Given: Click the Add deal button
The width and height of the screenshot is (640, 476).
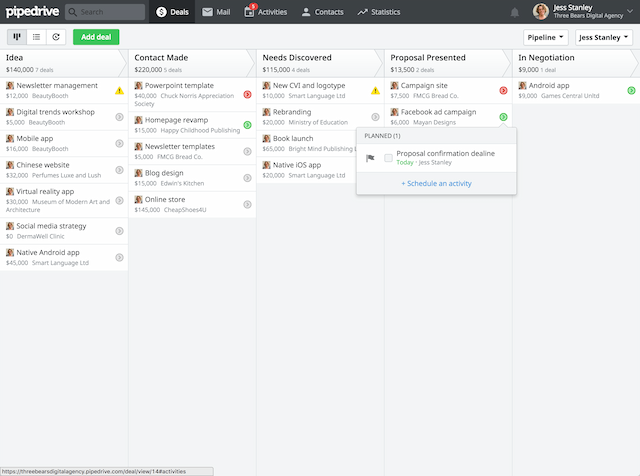Looking at the screenshot, I should click(x=96, y=37).
